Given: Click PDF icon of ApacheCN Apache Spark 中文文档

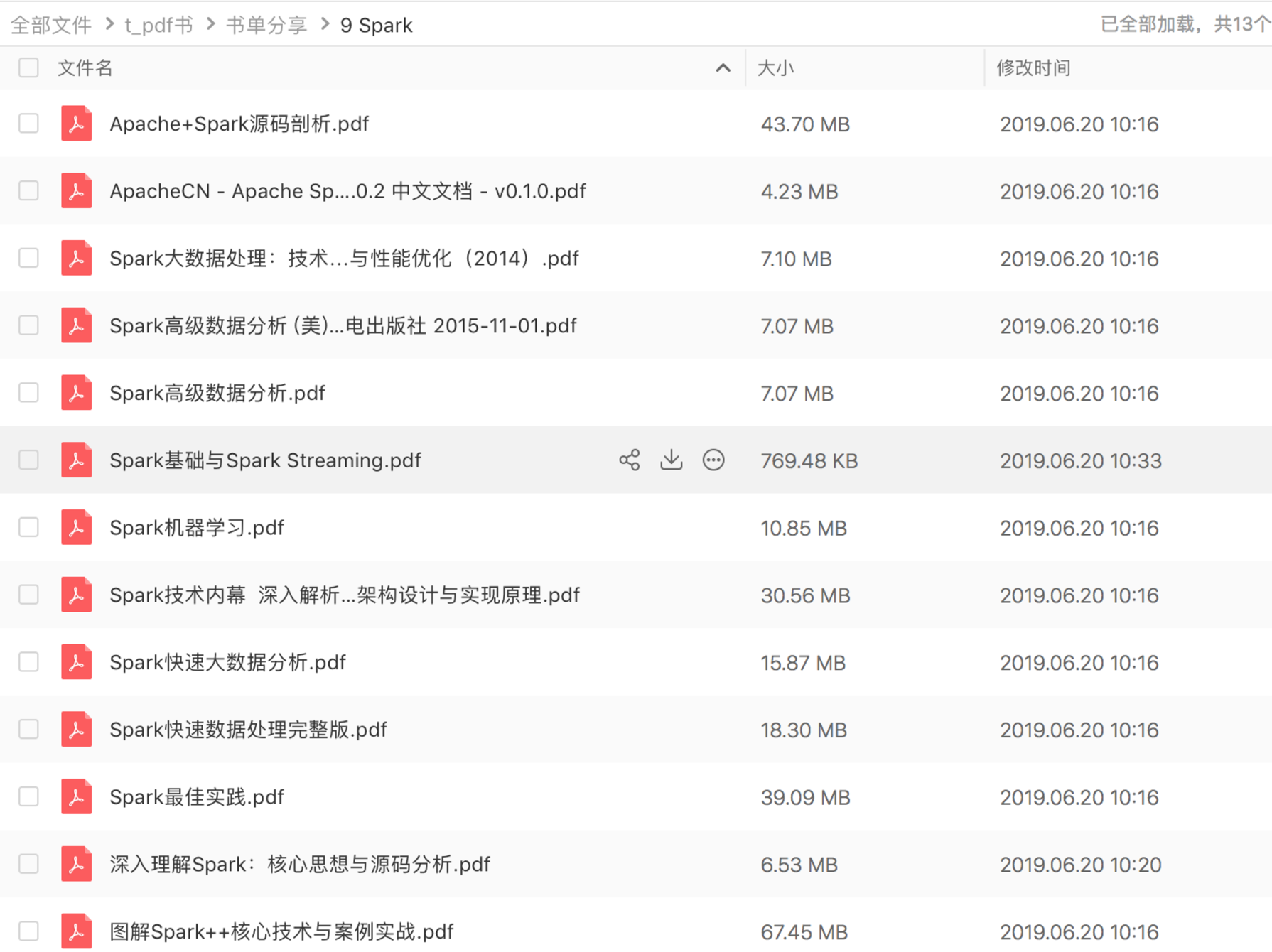Looking at the screenshot, I should click(x=77, y=191).
